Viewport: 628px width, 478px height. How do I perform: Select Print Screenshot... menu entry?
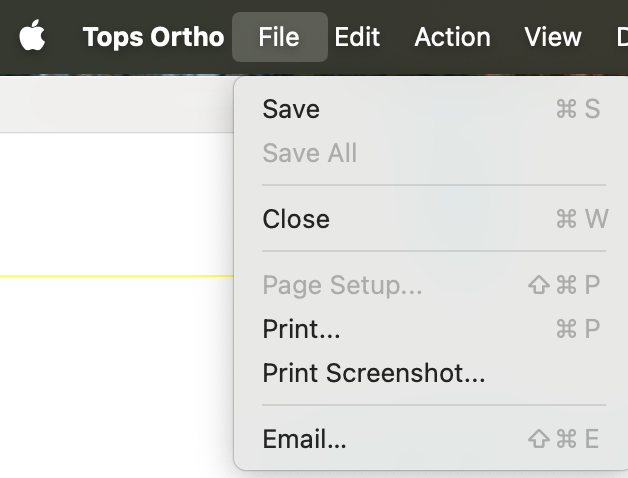click(x=373, y=373)
